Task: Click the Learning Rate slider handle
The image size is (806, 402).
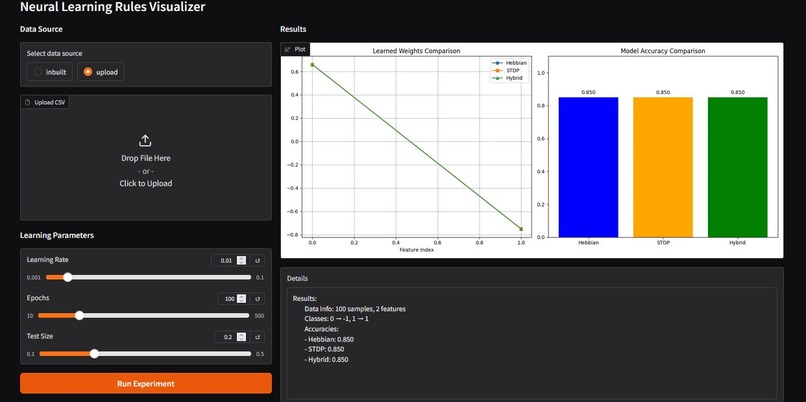Action: click(x=67, y=277)
